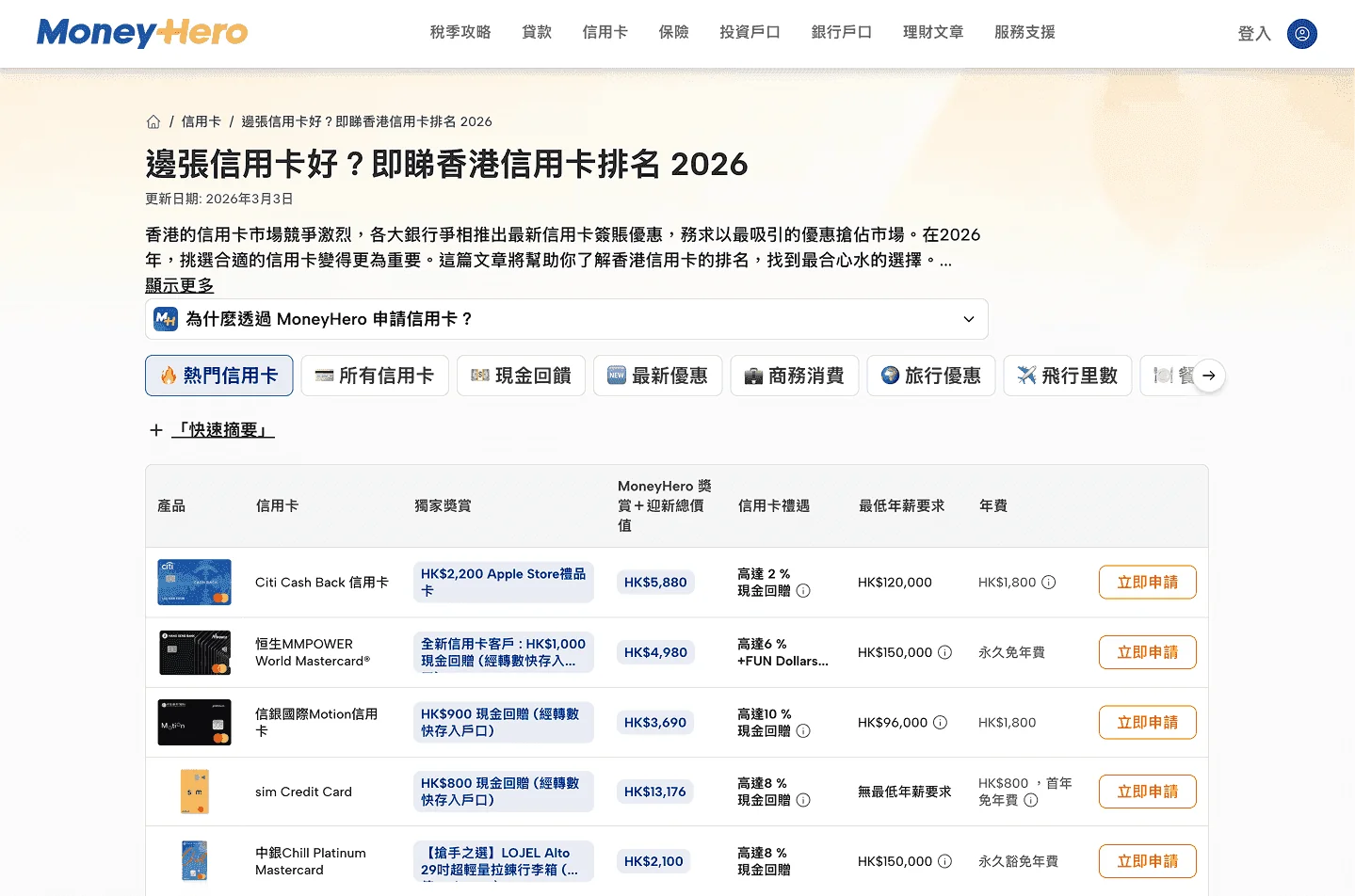Open HK$2,200 Apple Store禮品卡 exclusive reward
The width and height of the screenshot is (1355, 896).
click(x=504, y=583)
